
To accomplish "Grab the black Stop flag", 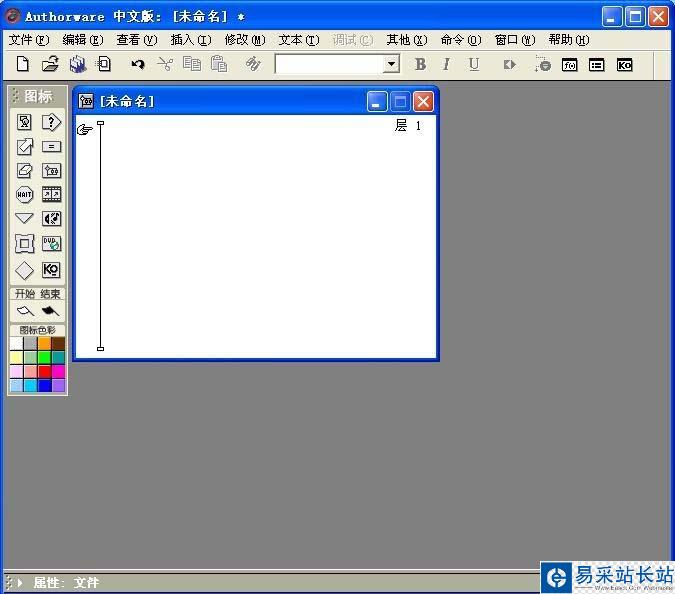I will coord(50,310).
